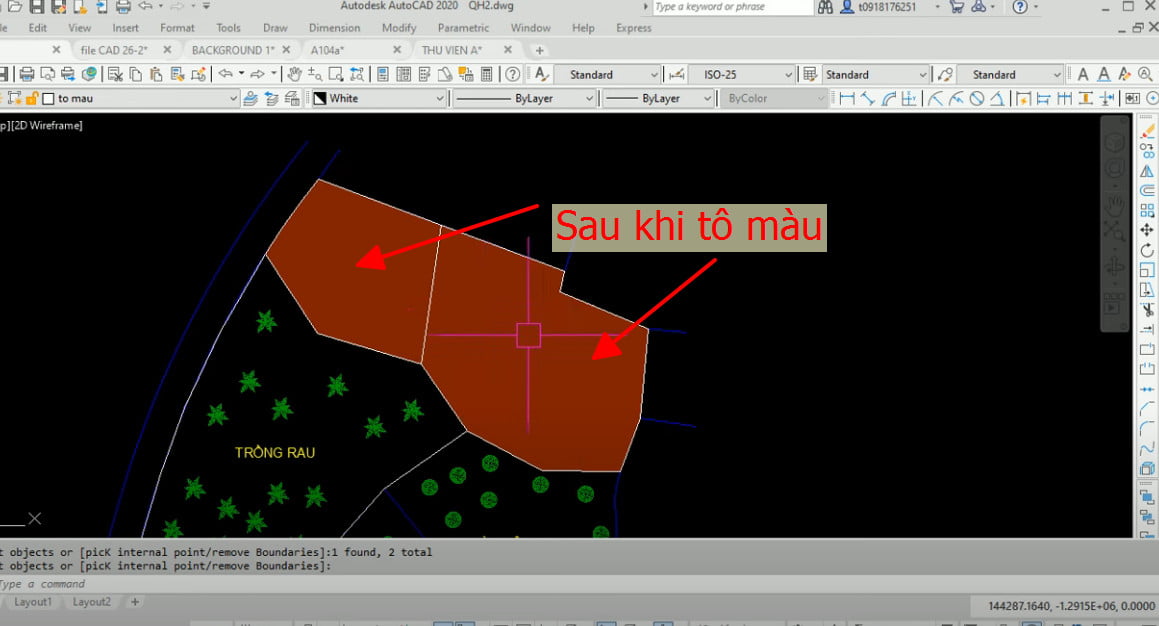Open the text style Standard dropdown
Viewport: 1159px width, 626px height.
(x=607, y=74)
